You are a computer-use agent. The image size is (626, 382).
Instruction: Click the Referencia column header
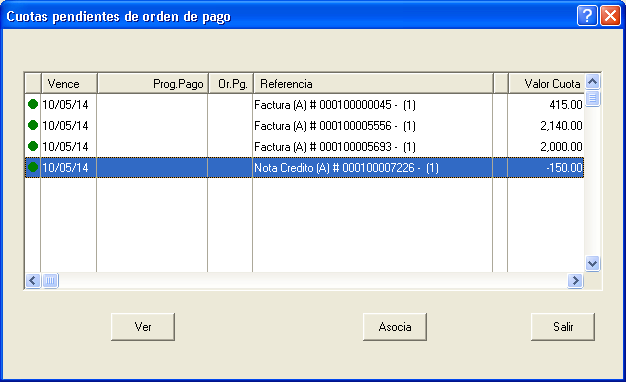[x=373, y=84]
